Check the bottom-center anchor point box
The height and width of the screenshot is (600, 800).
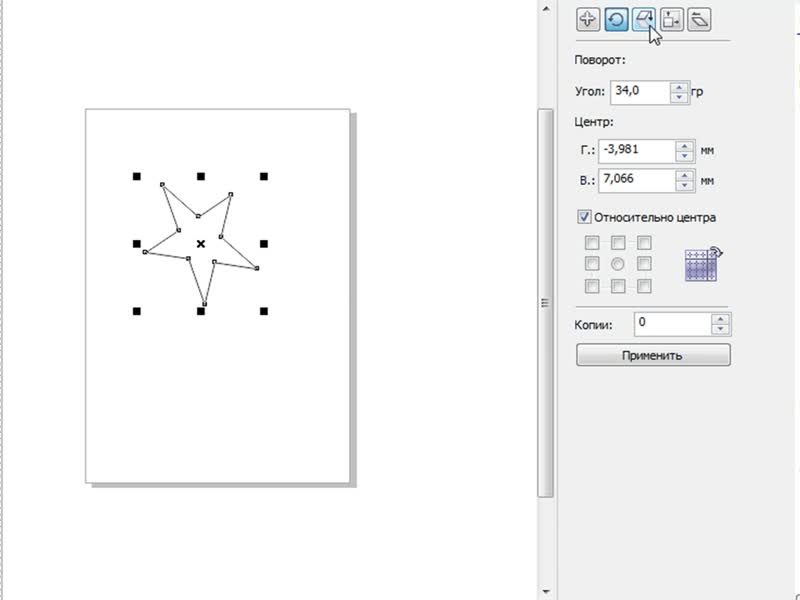(x=618, y=286)
